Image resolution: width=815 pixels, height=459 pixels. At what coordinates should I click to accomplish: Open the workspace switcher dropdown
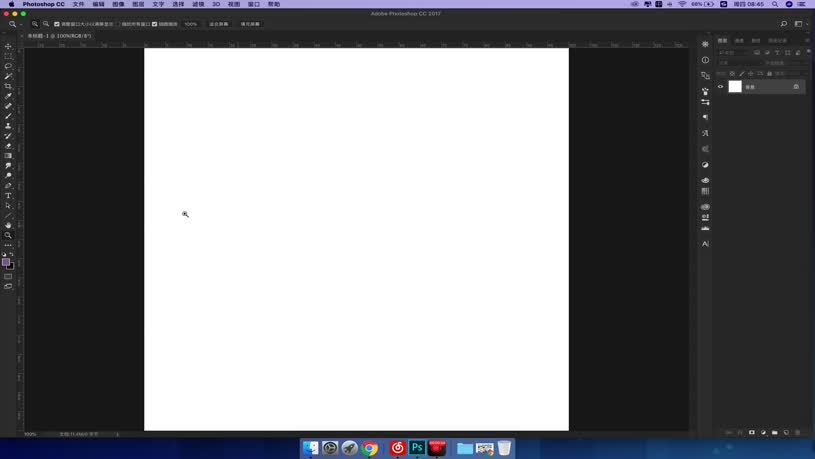coord(800,24)
